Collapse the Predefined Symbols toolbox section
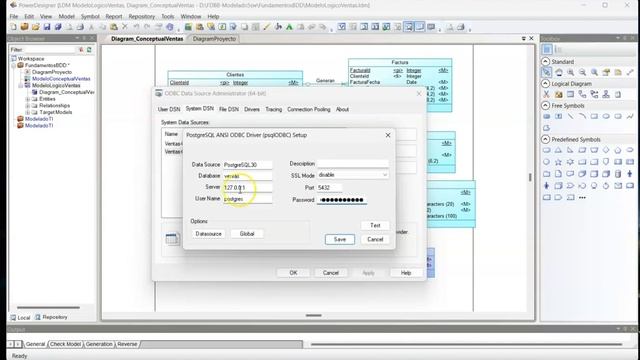640x360 pixels. [546, 139]
